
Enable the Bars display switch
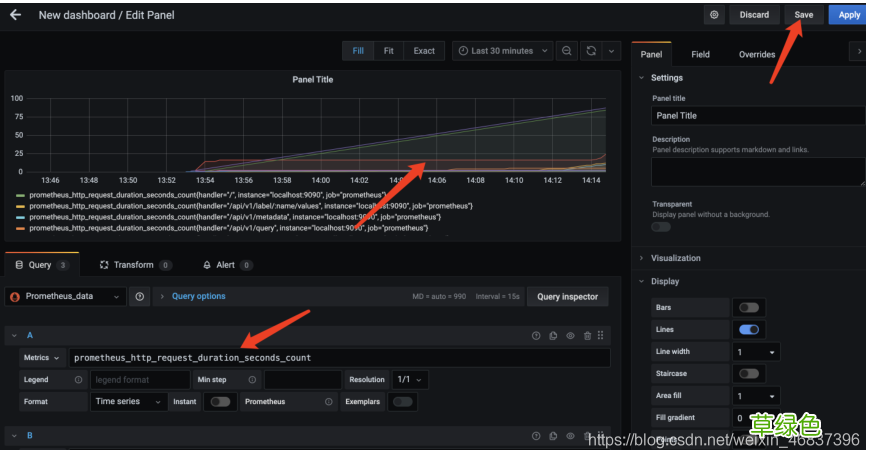click(x=748, y=308)
